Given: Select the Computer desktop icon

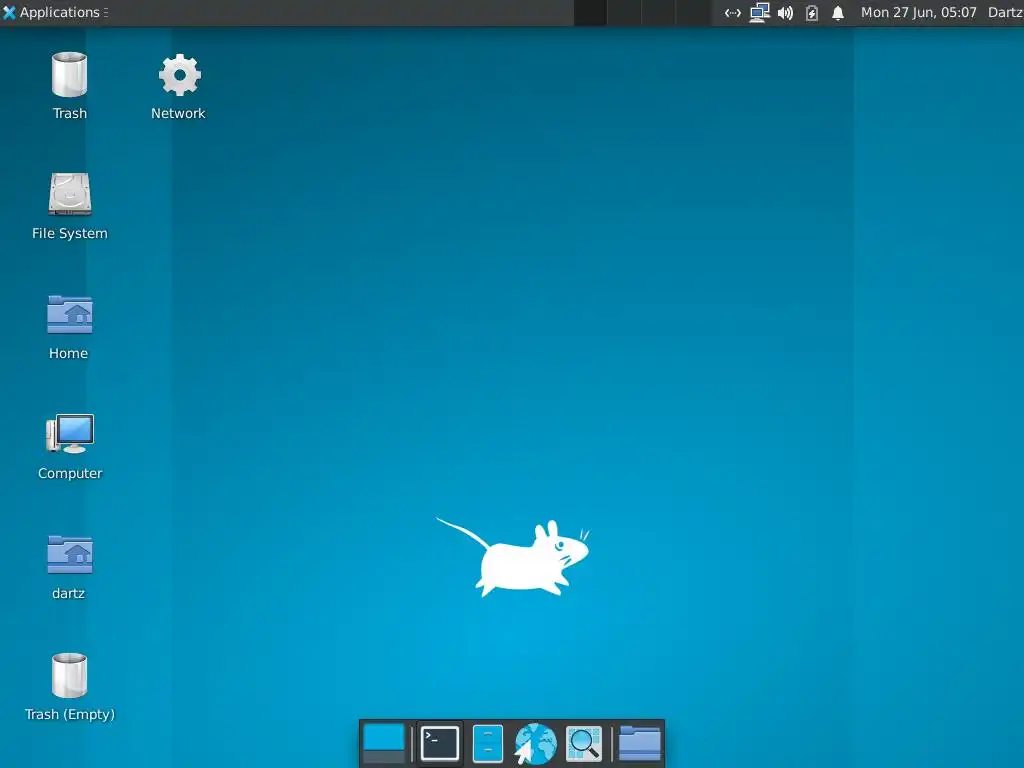Looking at the screenshot, I should pos(70,434).
